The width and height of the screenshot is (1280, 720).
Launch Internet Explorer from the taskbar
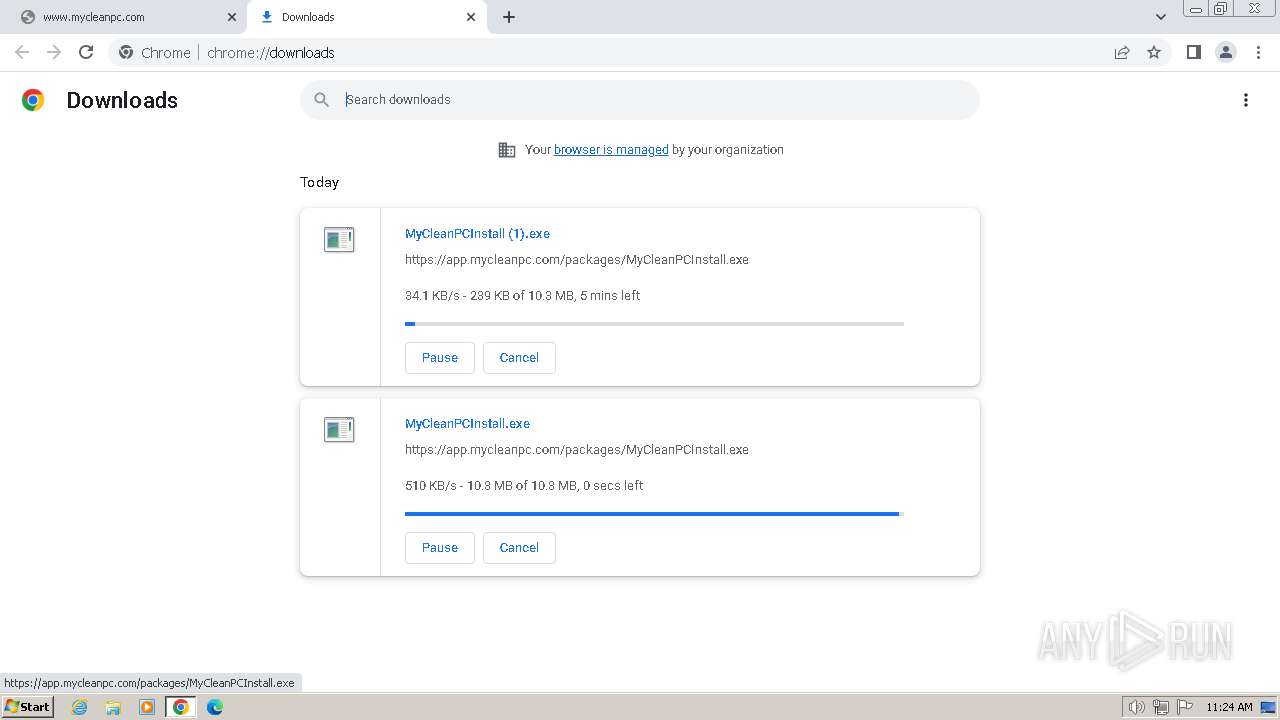(80, 707)
